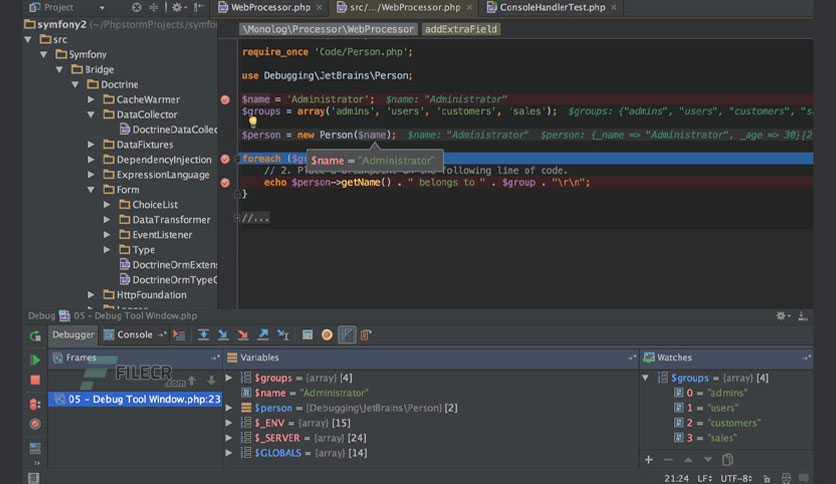This screenshot has width=836, height=484.
Task: Collapse all in Project panel
Action: point(154,7)
